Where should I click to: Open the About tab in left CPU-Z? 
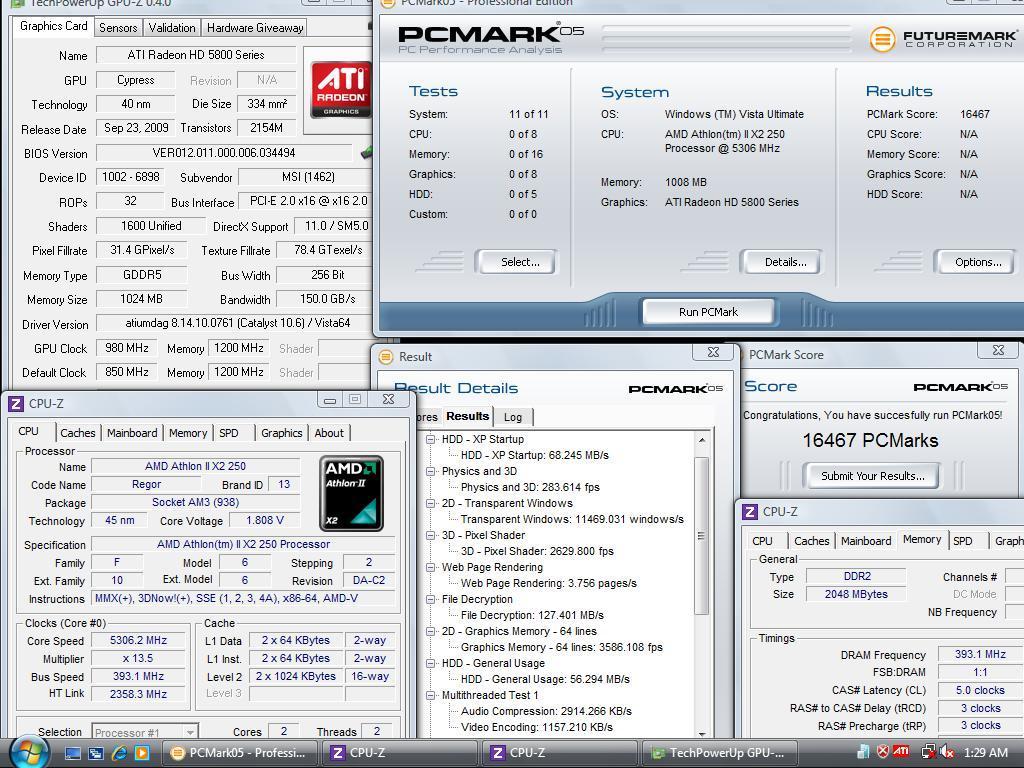point(328,432)
